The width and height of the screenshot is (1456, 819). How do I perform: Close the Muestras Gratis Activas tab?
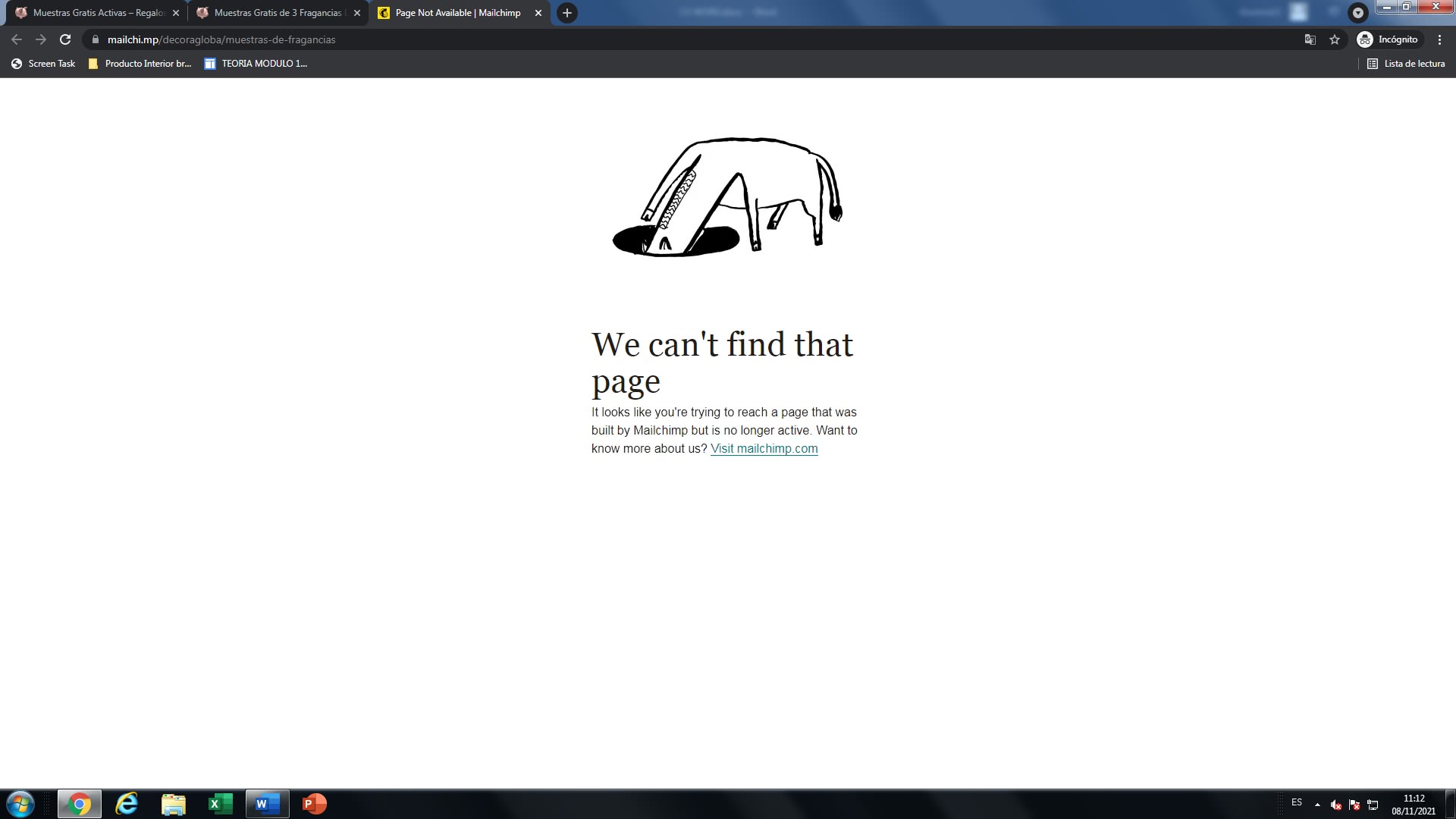[x=176, y=13]
